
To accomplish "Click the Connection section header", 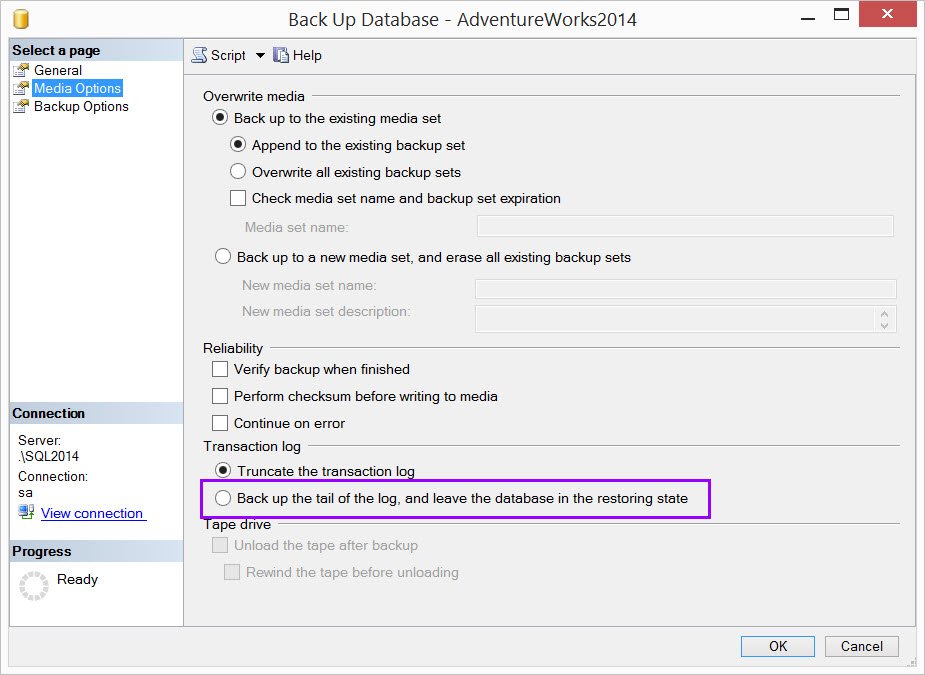I will click(x=96, y=413).
